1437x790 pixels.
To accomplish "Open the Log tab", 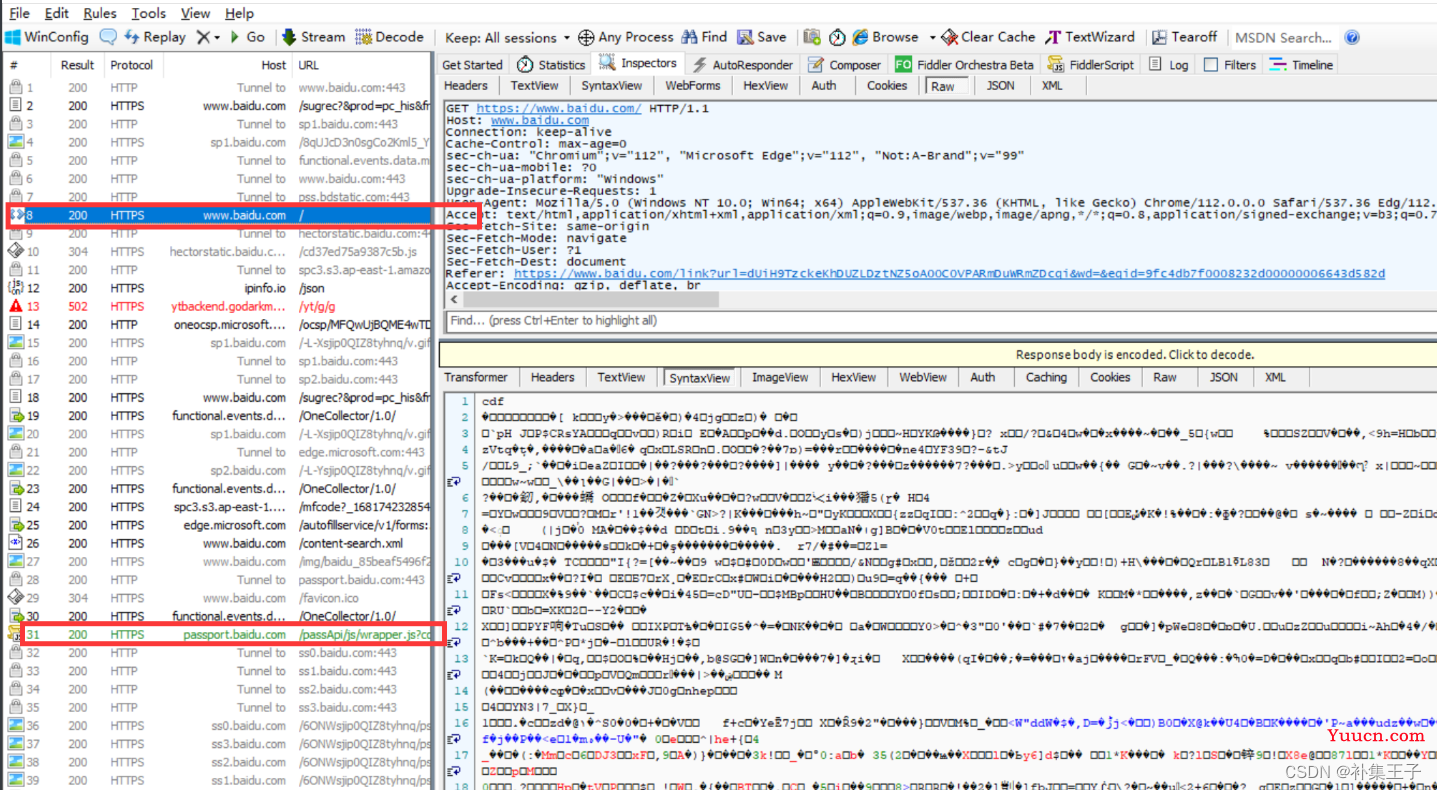I will 1169,64.
